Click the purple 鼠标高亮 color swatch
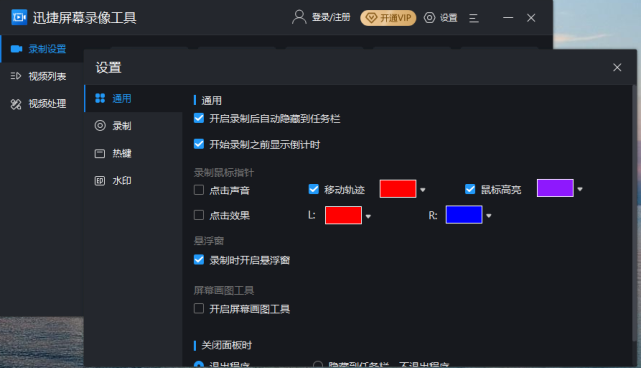The width and height of the screenshot is (641, 368). pos(555,188)
